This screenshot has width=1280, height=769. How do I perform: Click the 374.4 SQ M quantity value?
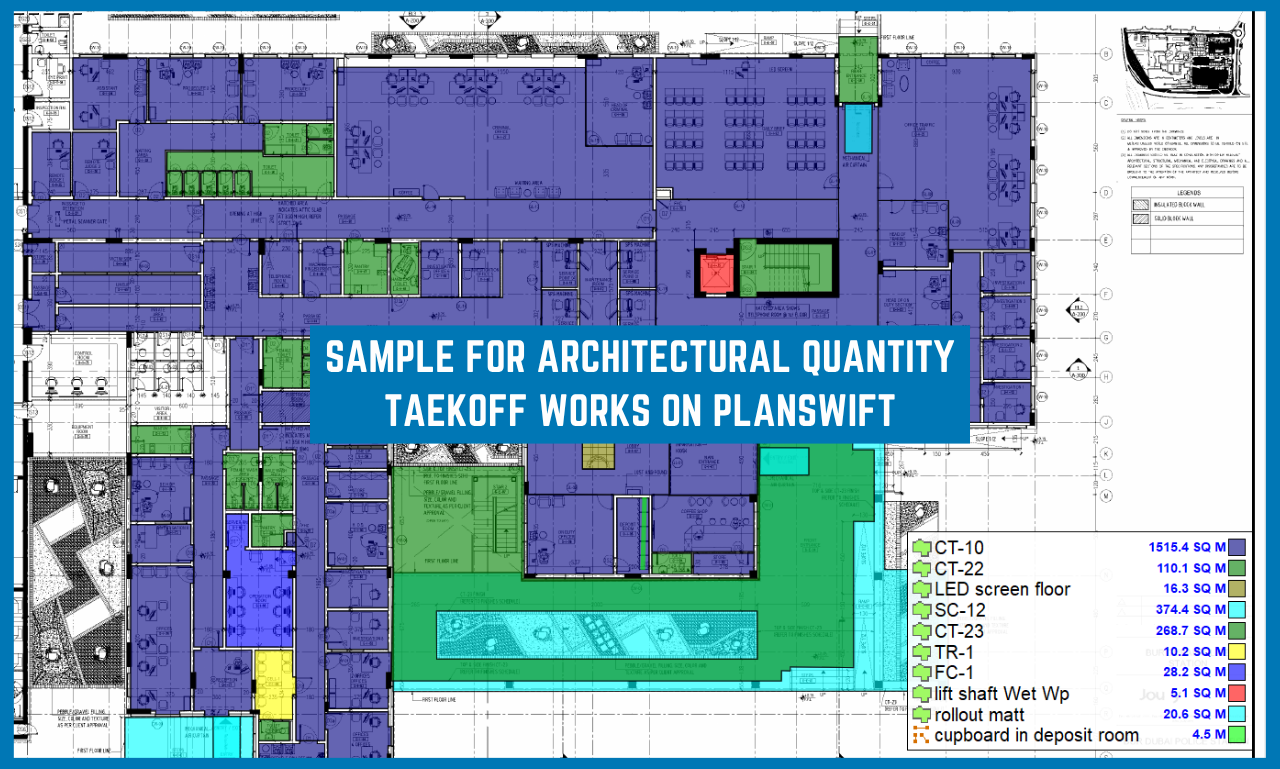[x=1191, y=611]
